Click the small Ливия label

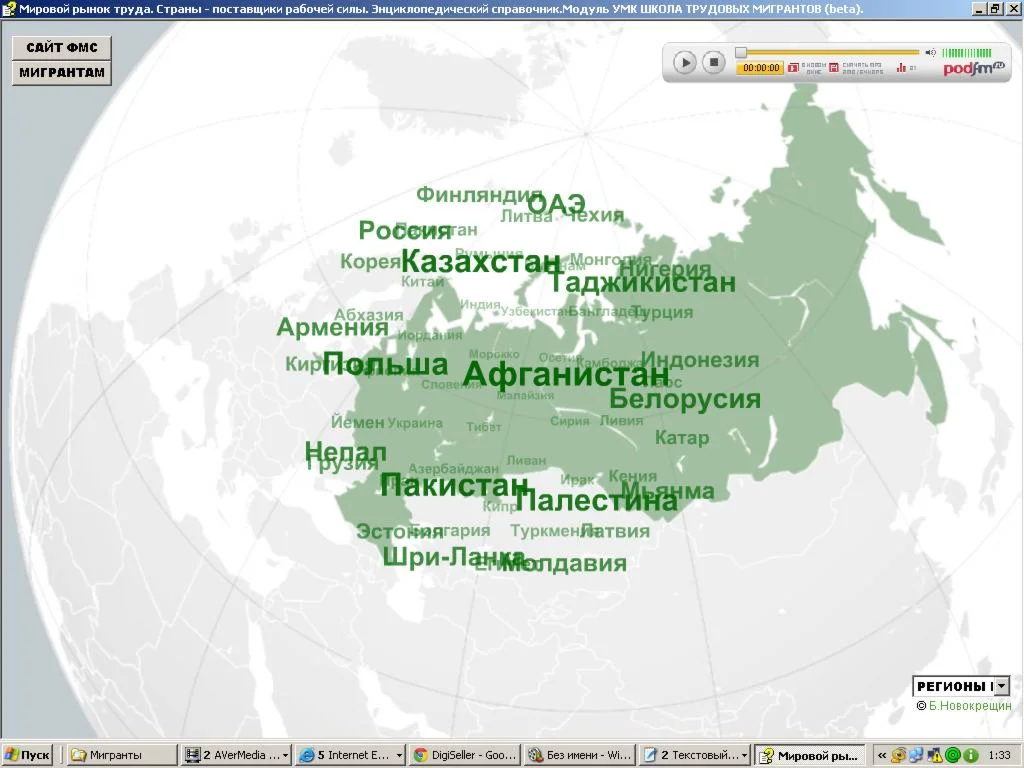(621, 421)
